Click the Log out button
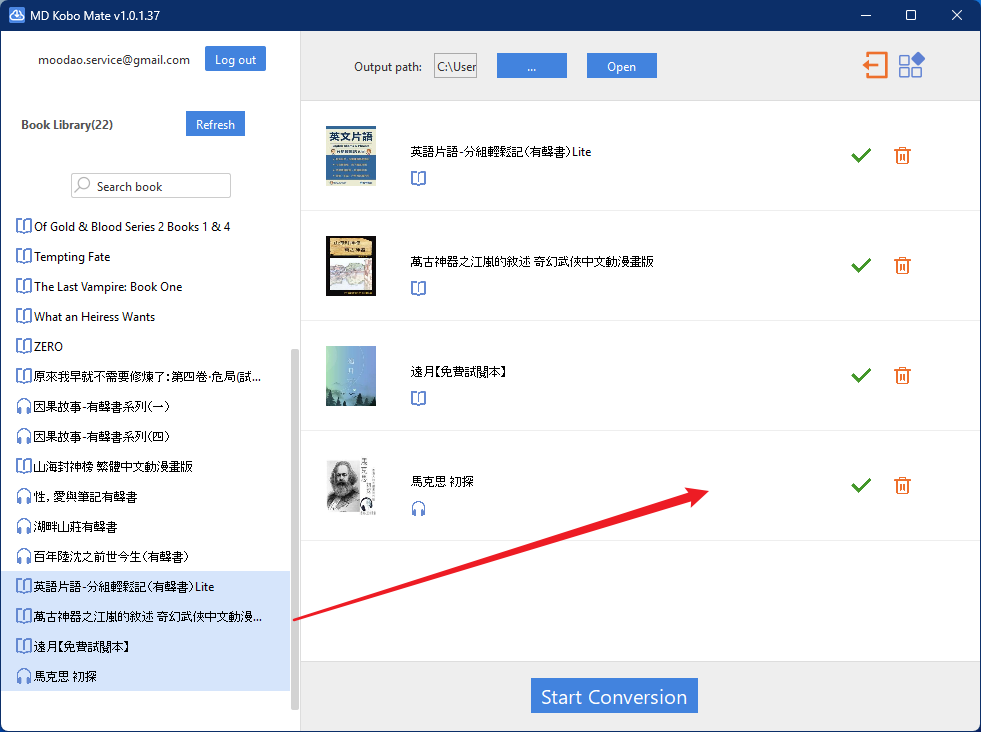Image resolution: width=981 pixels, height=732 pixels. [x=235, y=59]
